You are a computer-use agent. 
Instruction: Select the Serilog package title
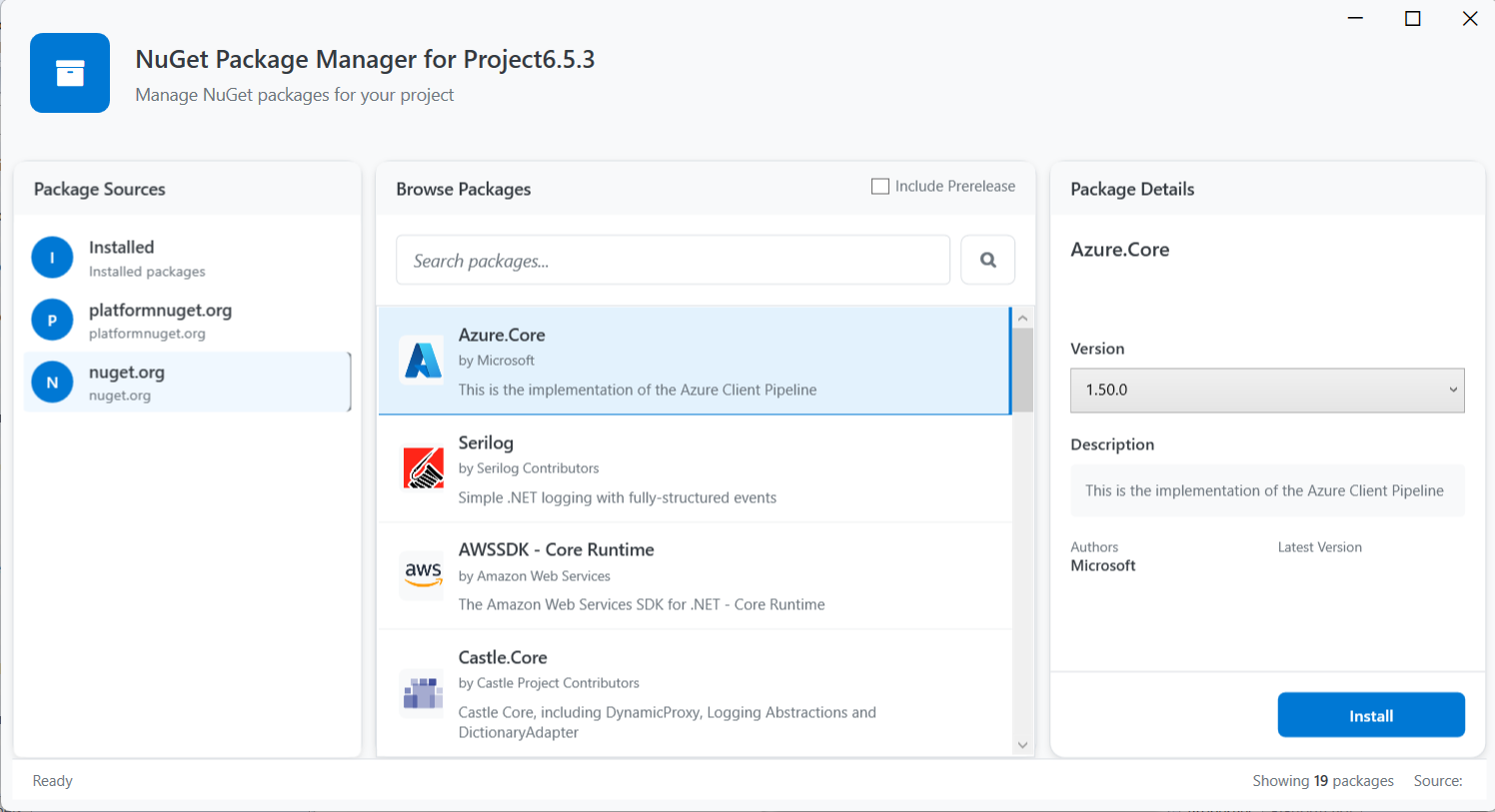coord(486,442)
